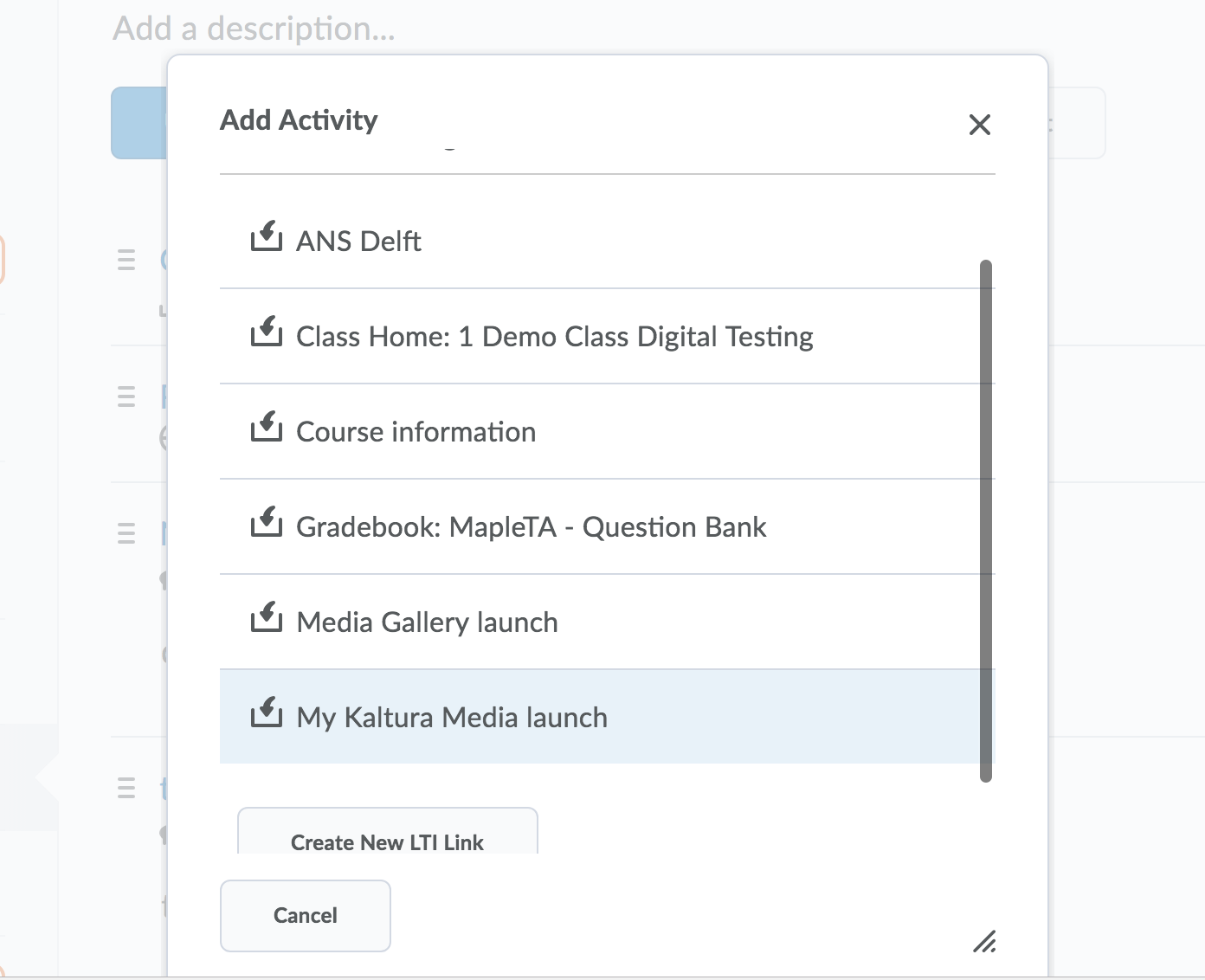1205x980 pixels.
Task: Cancel the Add Activity dialog
Action: pos(305,915)
